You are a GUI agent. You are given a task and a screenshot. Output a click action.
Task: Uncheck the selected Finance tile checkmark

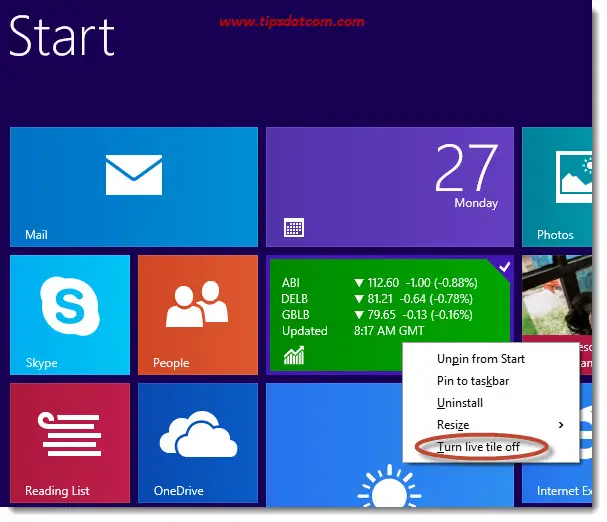tap(504, 267)
